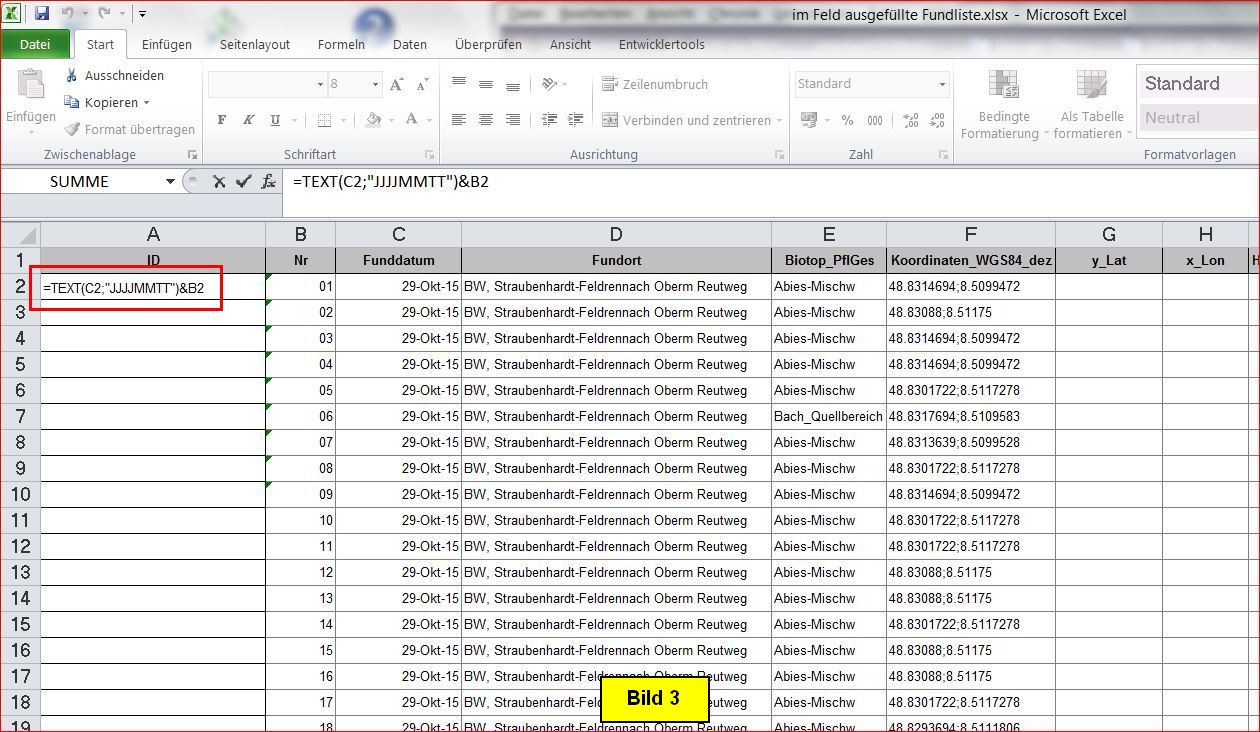Viewport: 1260px width, 732px height.
Task: Toggle bold formatting (F)
Action: tap(222, 120)
